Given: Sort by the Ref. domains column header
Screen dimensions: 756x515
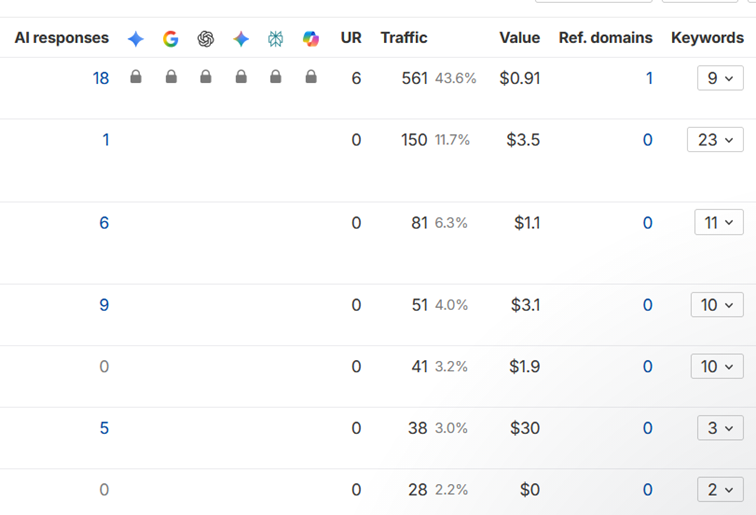Looking at the screenshot, I should pyautogui.click(x=606, y=38).
